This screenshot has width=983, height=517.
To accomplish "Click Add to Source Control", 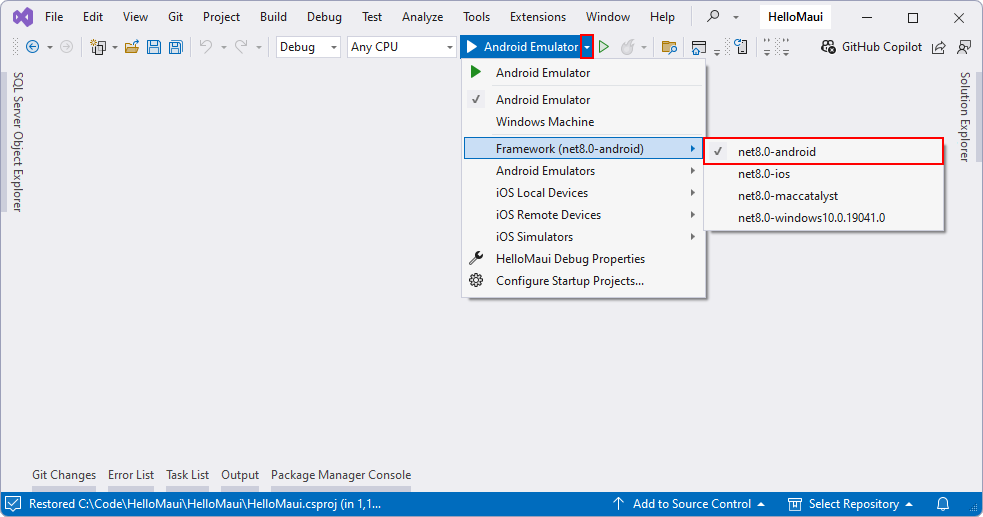I will point(688,504).
